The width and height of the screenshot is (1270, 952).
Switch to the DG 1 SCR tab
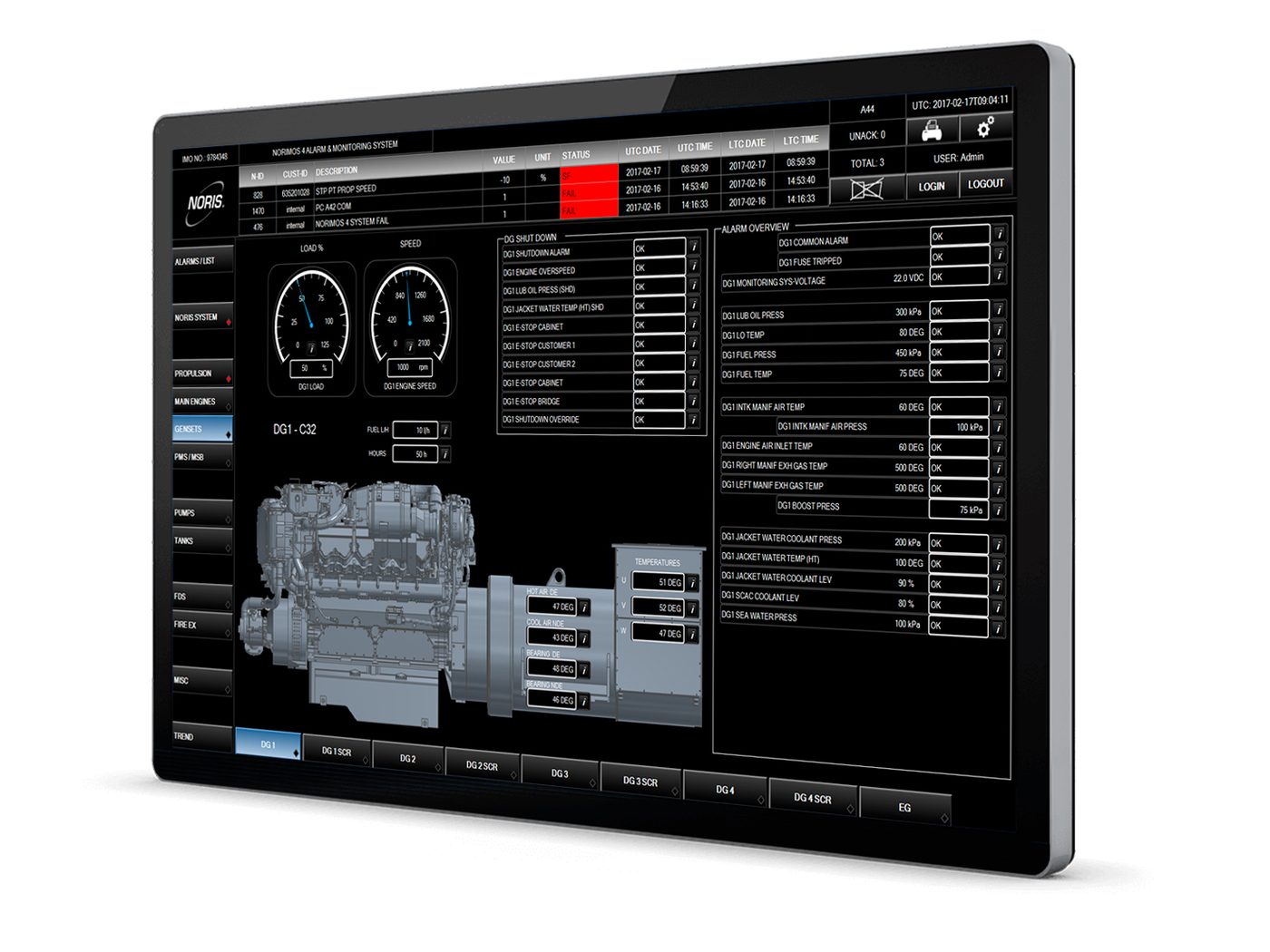(337, 752)
